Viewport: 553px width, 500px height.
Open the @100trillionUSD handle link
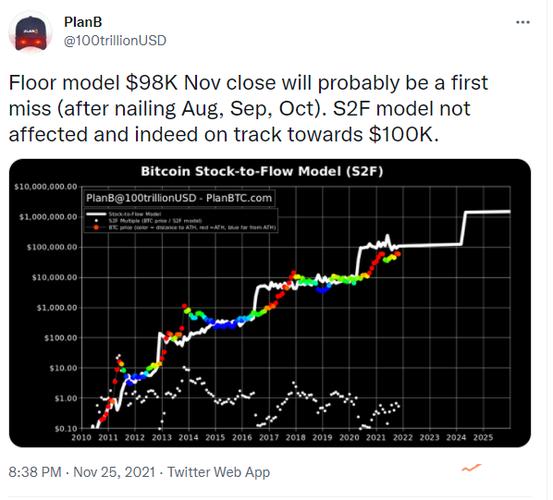tap(115, 41)
